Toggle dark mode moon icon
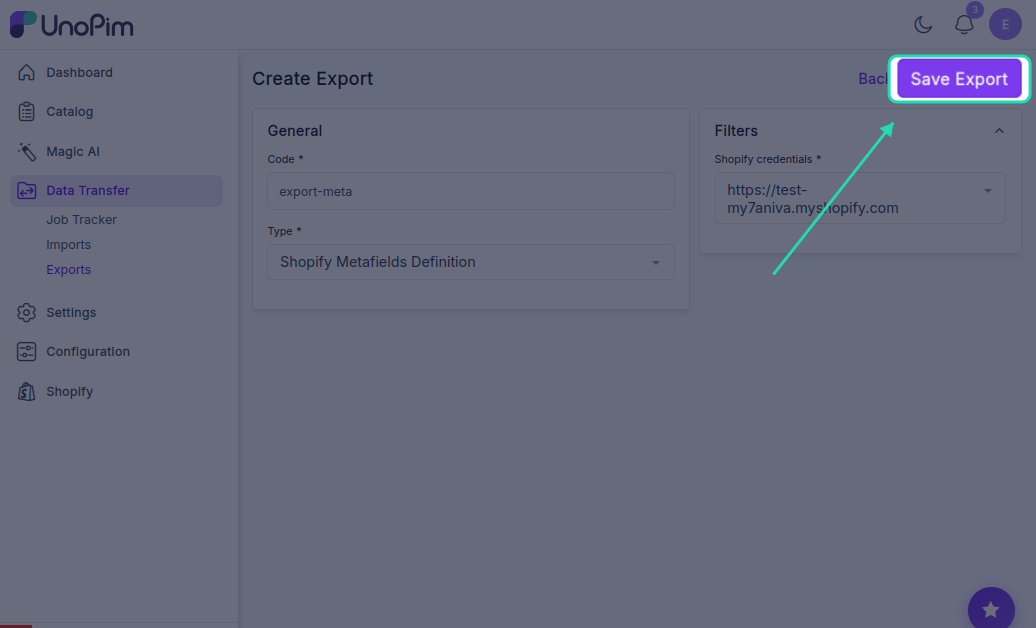 coord(923,25)
